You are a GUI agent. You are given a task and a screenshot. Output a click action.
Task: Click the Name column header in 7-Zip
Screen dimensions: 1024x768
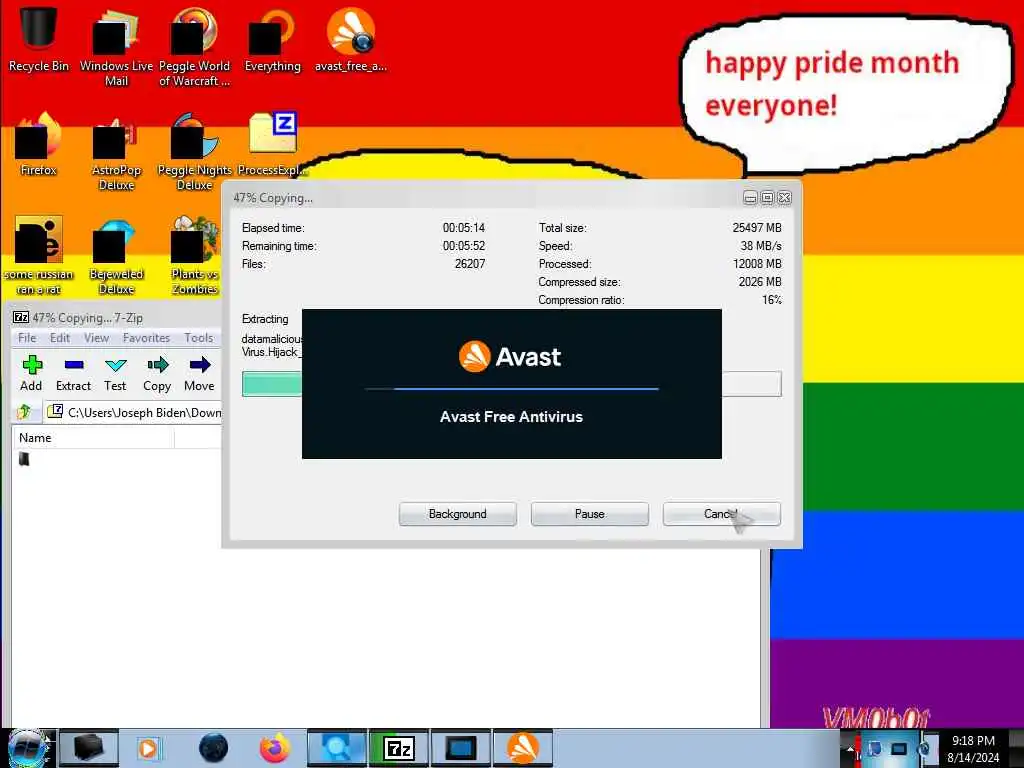[93, 438]
